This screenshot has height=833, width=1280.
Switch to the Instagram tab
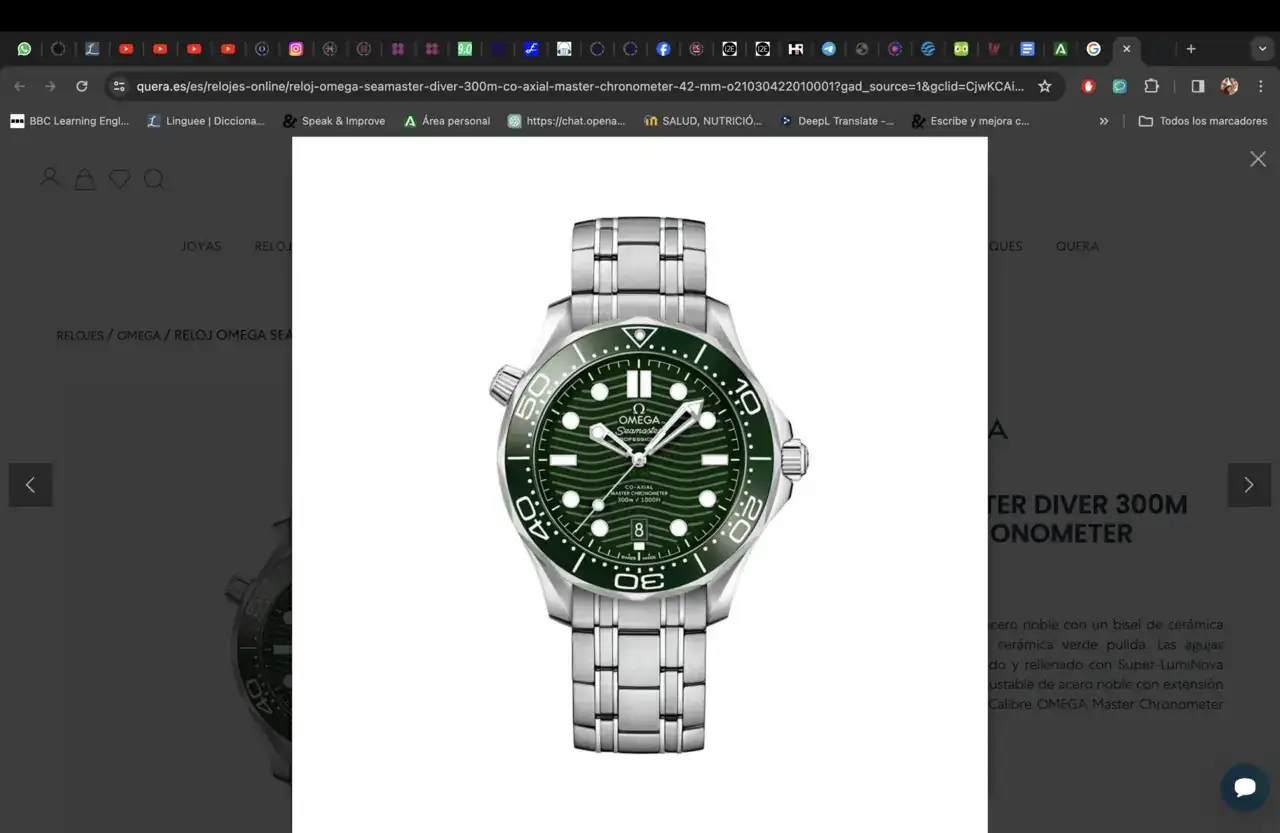[296, 48]
